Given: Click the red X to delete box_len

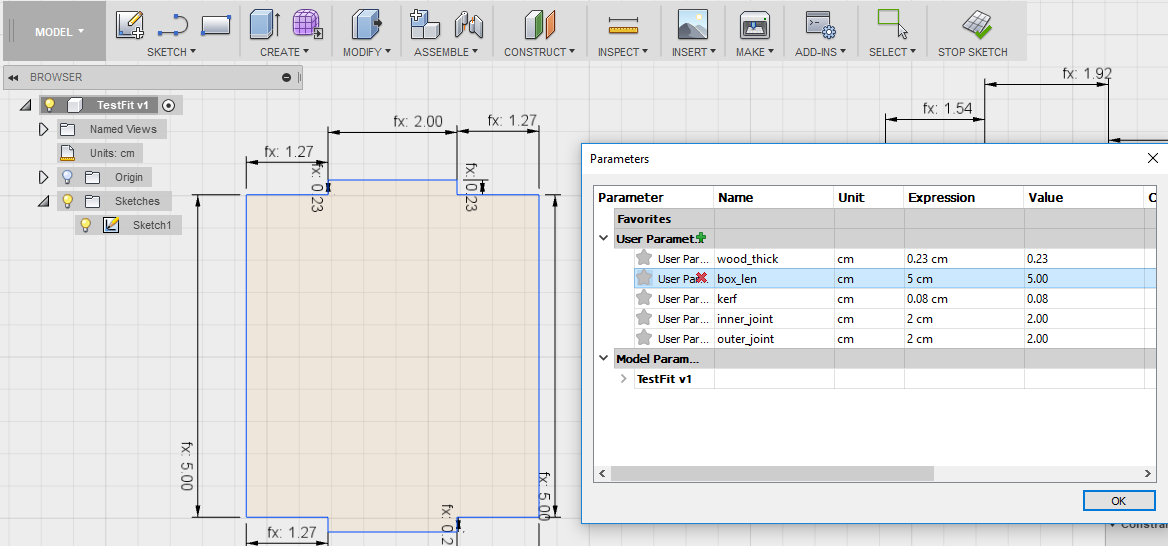Looking at the screenshot, I should (x=701, y=278).
